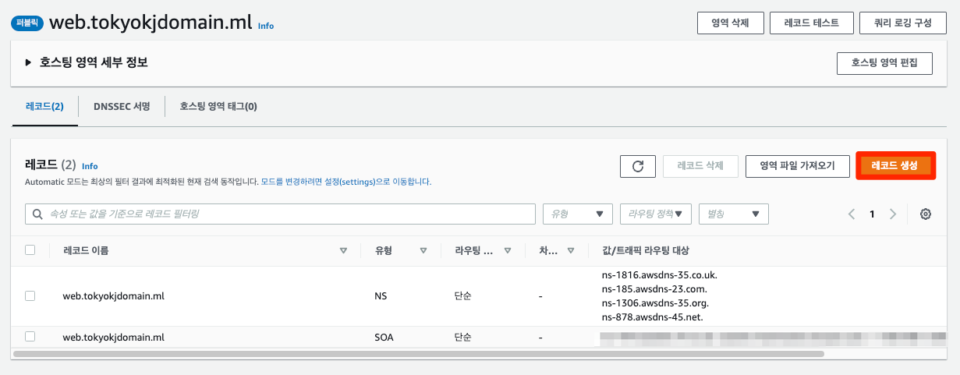
Task: Click 단순 routing cell in NS row
Action: pyautogui.click(x=462, y=296)
